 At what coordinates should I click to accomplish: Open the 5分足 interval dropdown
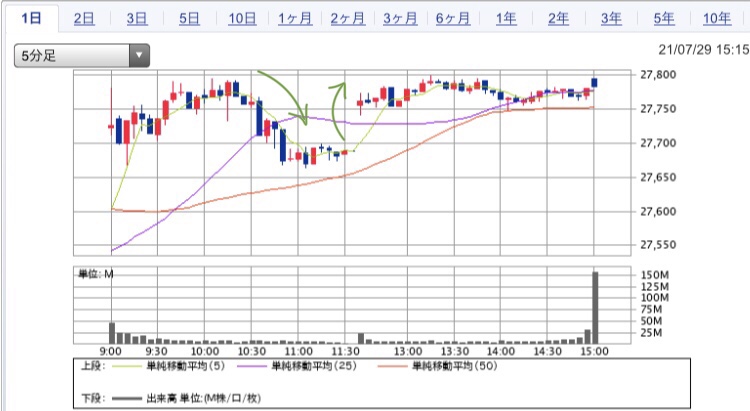point(82,56)
